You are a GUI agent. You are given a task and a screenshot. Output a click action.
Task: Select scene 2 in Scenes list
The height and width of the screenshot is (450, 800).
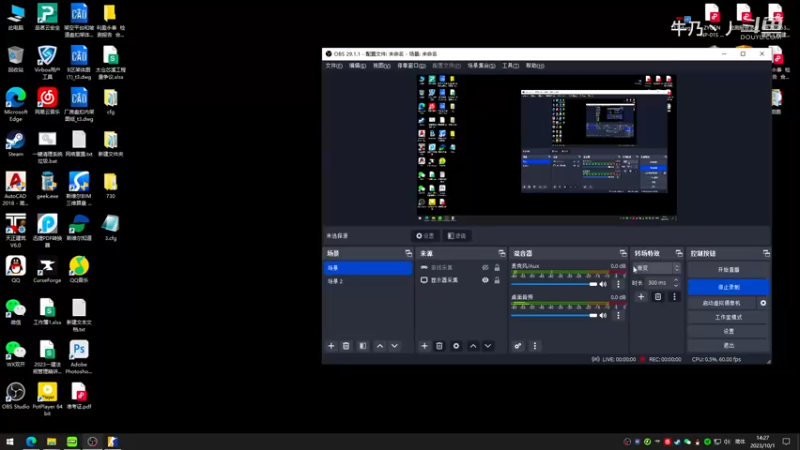point(368,281)
